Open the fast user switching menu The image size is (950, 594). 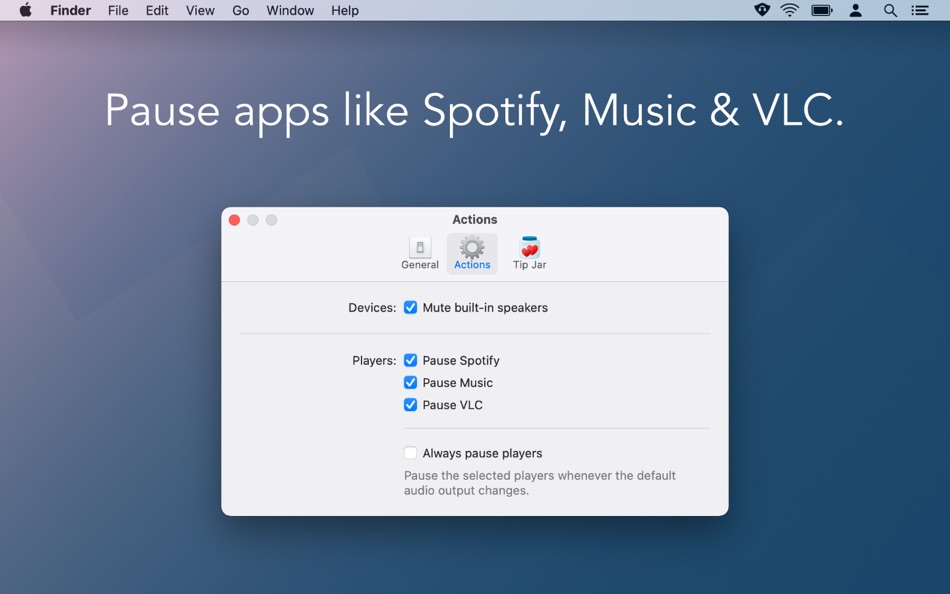856,10
